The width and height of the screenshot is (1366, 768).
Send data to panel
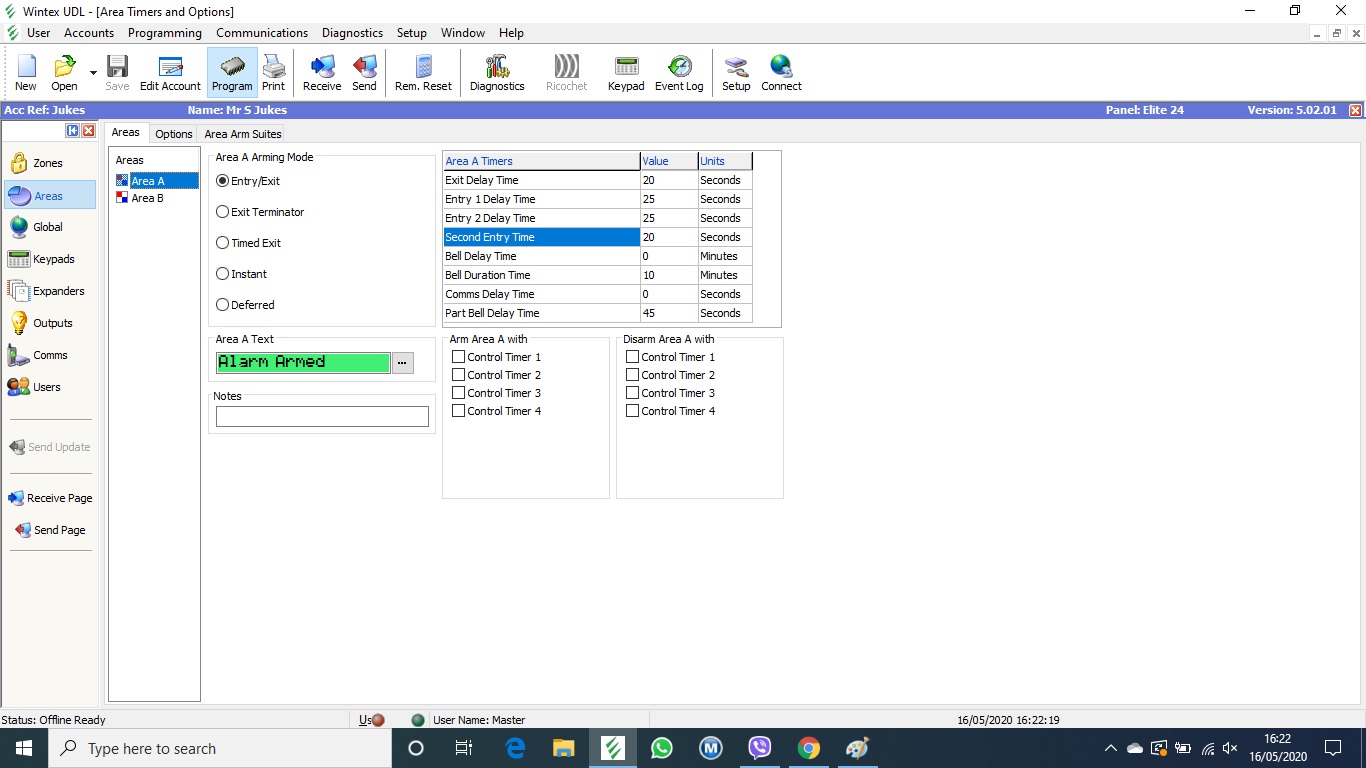(364, 73)
